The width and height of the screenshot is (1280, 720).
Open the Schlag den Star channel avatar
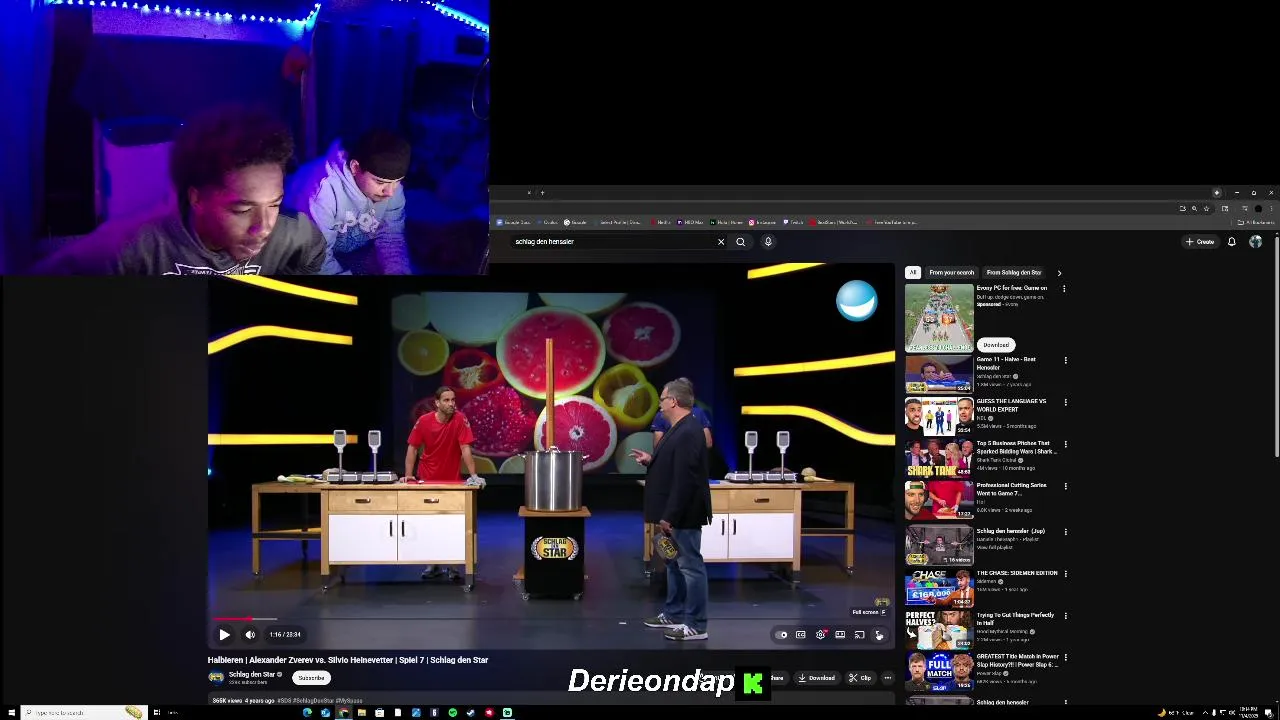tap(216, 677)
